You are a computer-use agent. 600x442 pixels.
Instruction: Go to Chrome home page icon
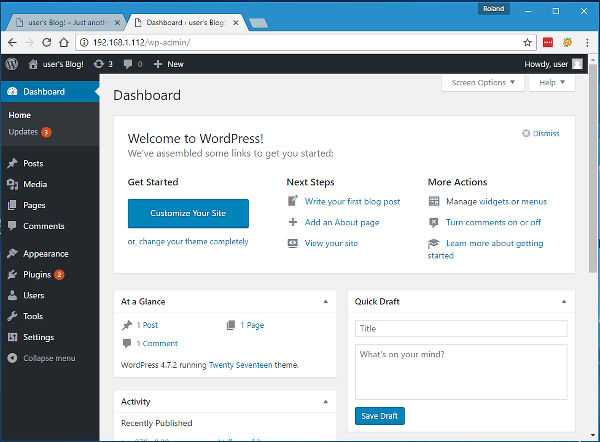tap(64, 42)
